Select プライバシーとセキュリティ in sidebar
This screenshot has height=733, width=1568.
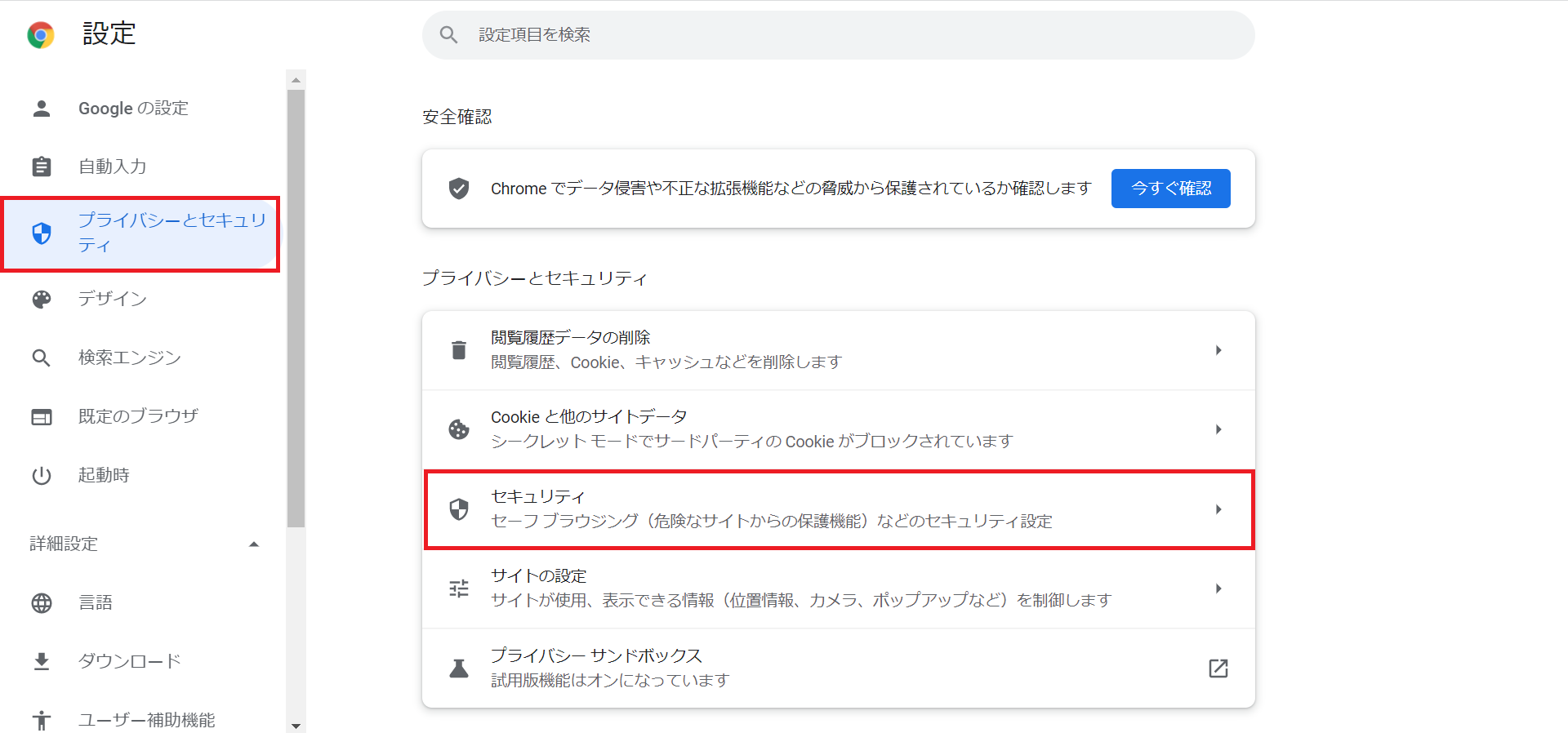pos(140,233)
